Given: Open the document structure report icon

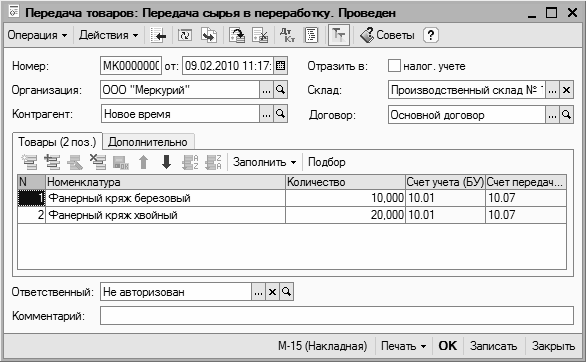Looking at the screenshot, I should click(x=311, y=35).
